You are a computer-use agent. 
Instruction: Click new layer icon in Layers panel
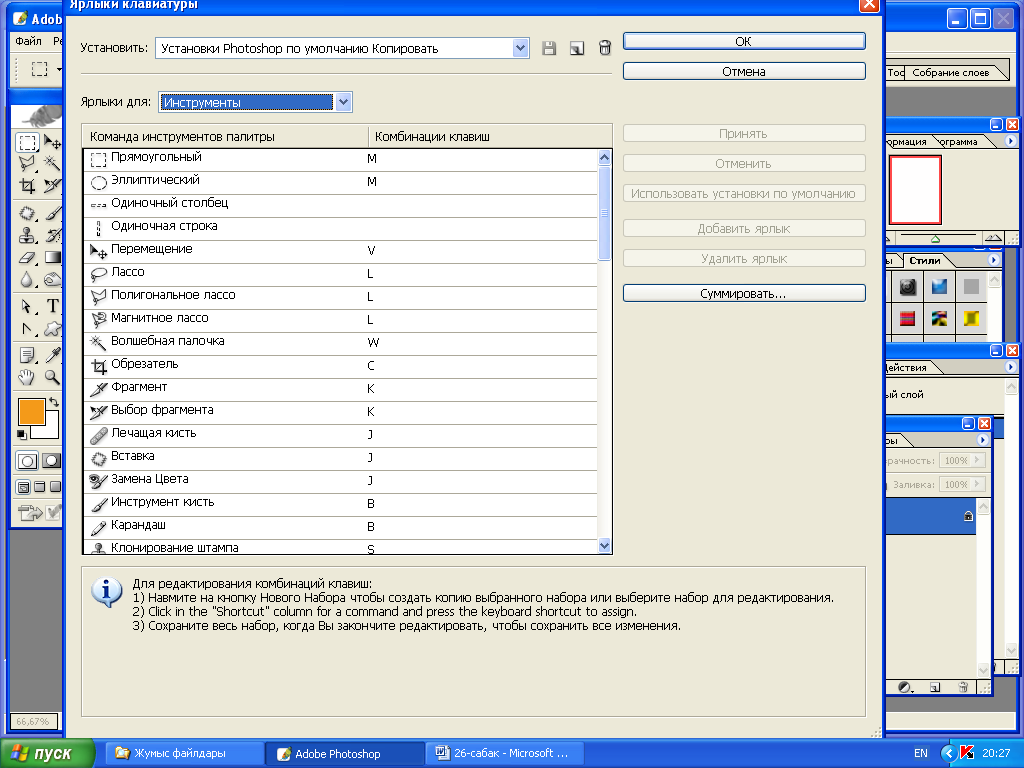(x=935, y=687)
